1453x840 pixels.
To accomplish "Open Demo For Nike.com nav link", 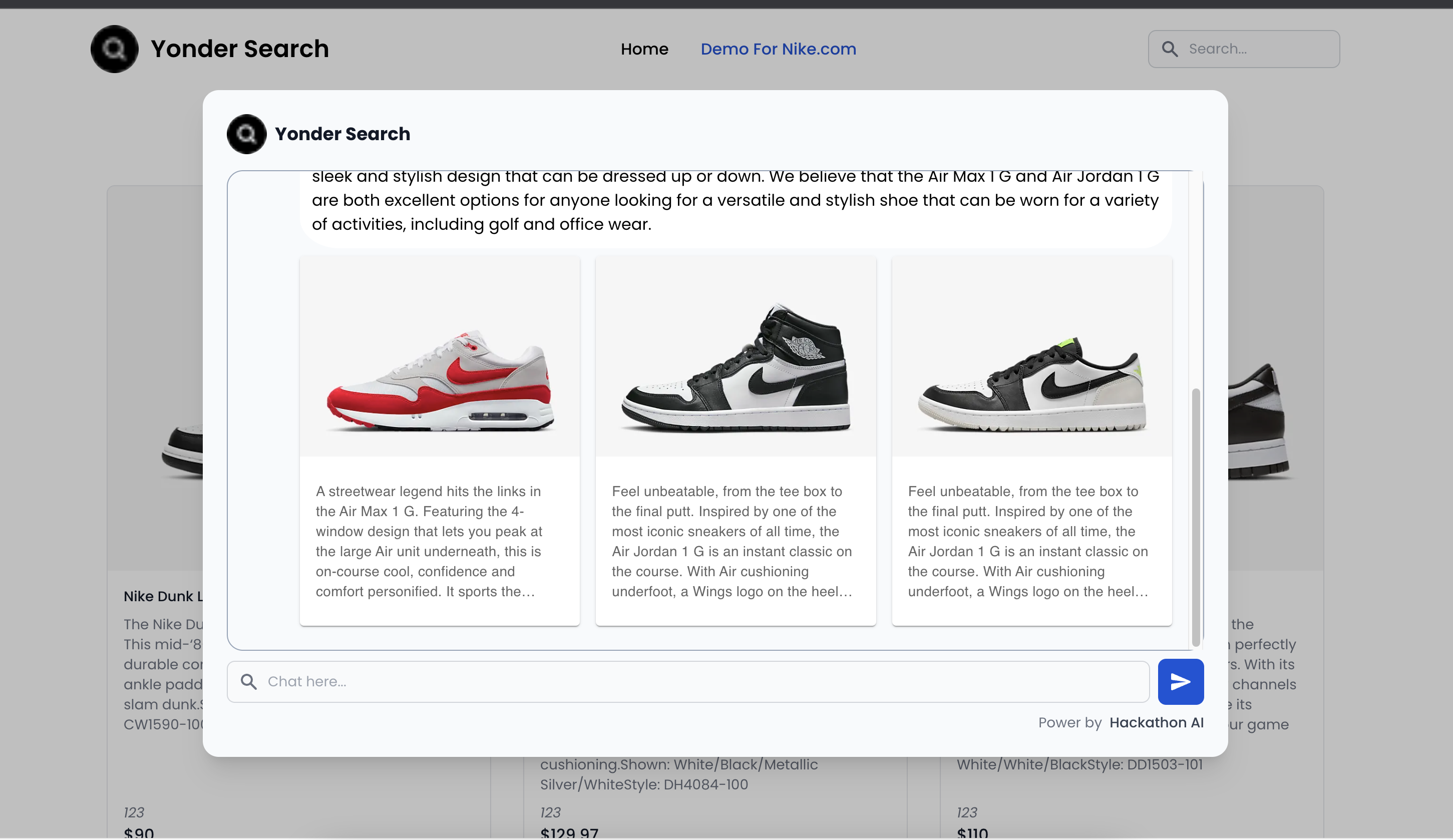I will coord(778,49).
